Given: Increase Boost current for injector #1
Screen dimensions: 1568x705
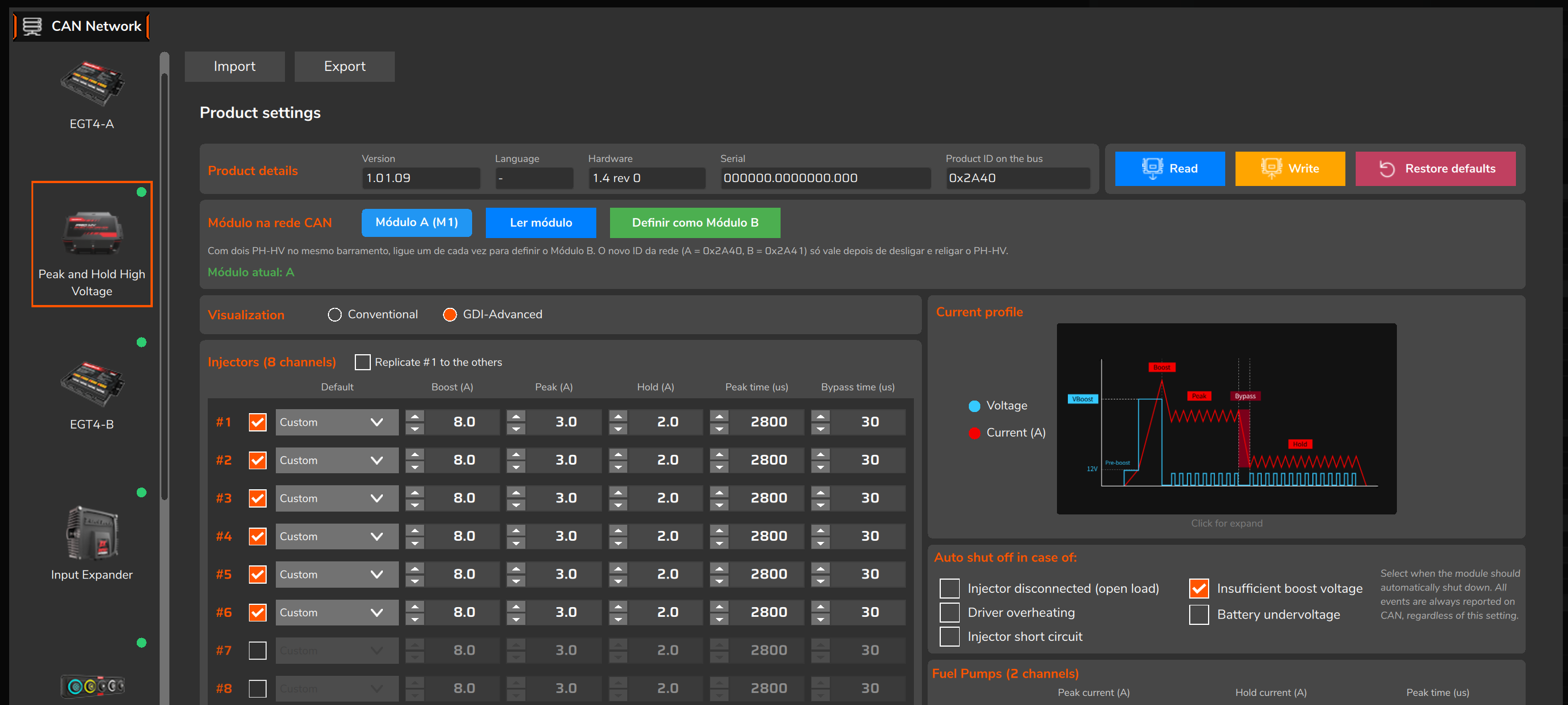Looking at the screenshot, I should point(414,416).
